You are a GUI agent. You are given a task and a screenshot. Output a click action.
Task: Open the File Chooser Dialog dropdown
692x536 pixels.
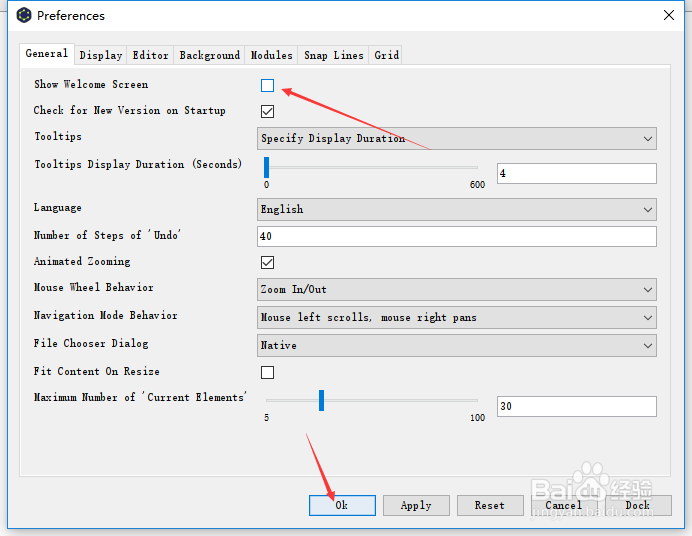pyautogui.click(x=457, y=345)
